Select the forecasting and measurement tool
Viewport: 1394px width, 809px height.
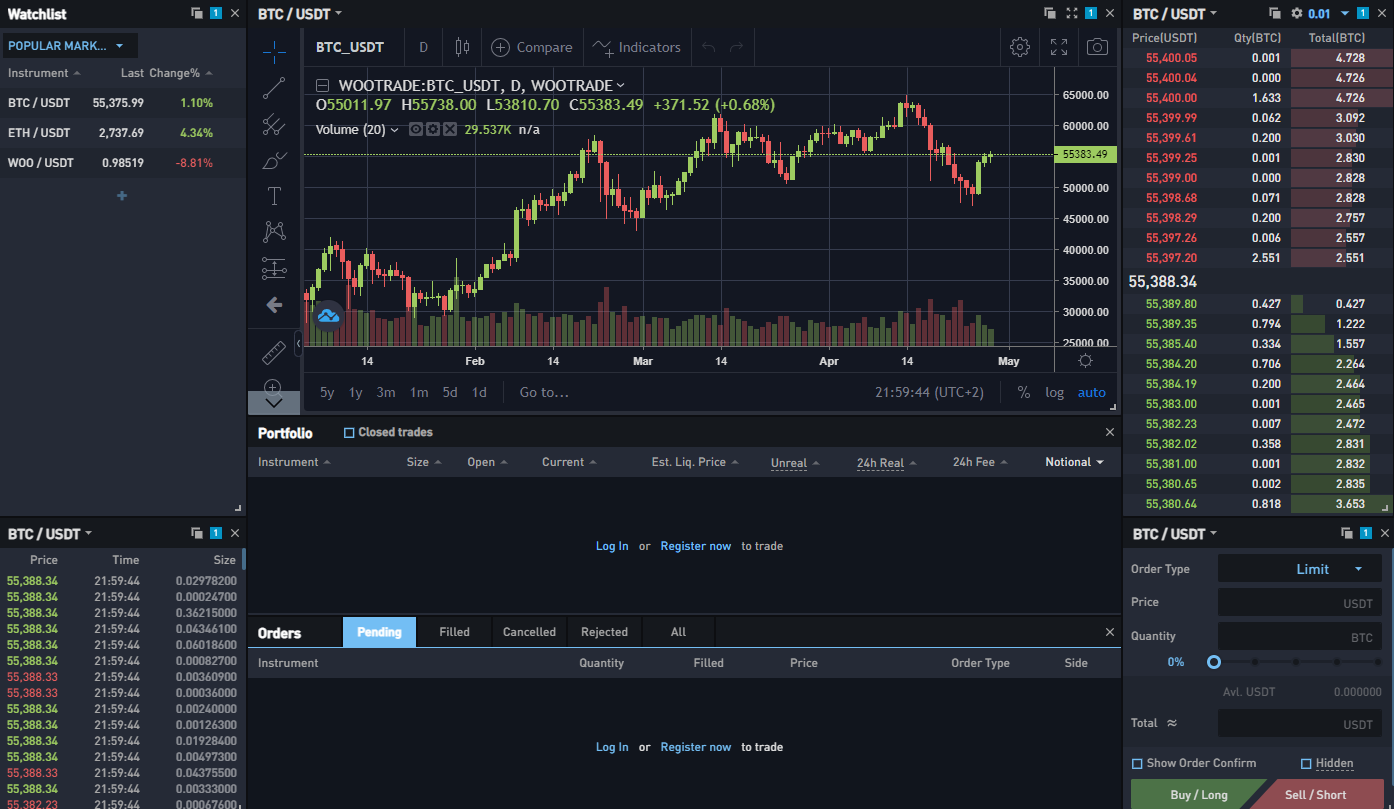[274, 268]
